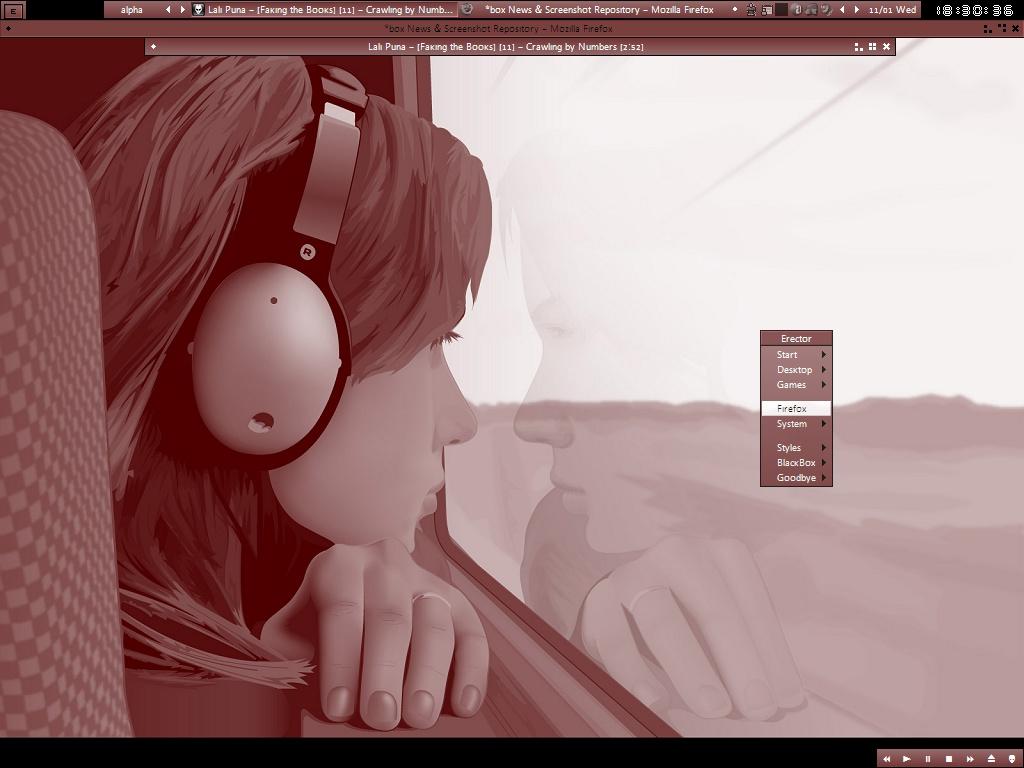Click the alpha workspace label

(x=132, y=10)
